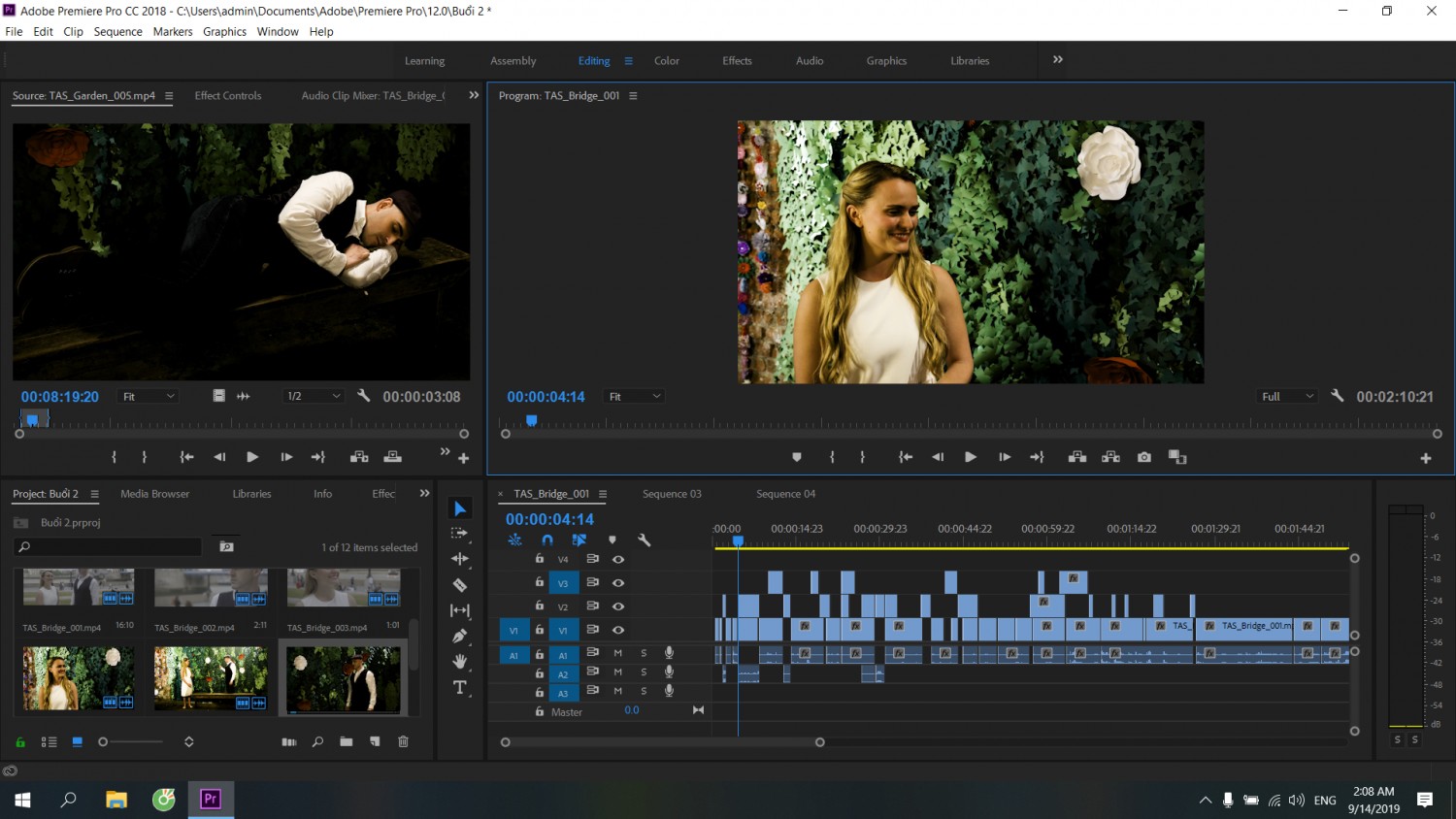Viewport: 1456px width, 819px height.
Task: Go to In point in Source monitor
Action: [186, 457]
